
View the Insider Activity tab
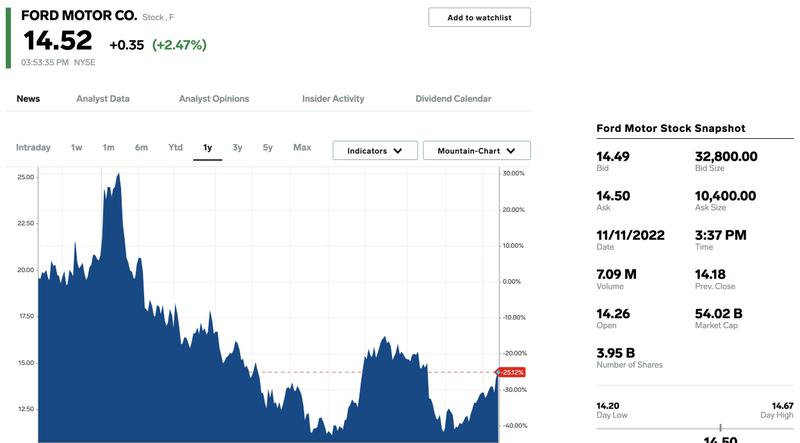tap(333, 99)
